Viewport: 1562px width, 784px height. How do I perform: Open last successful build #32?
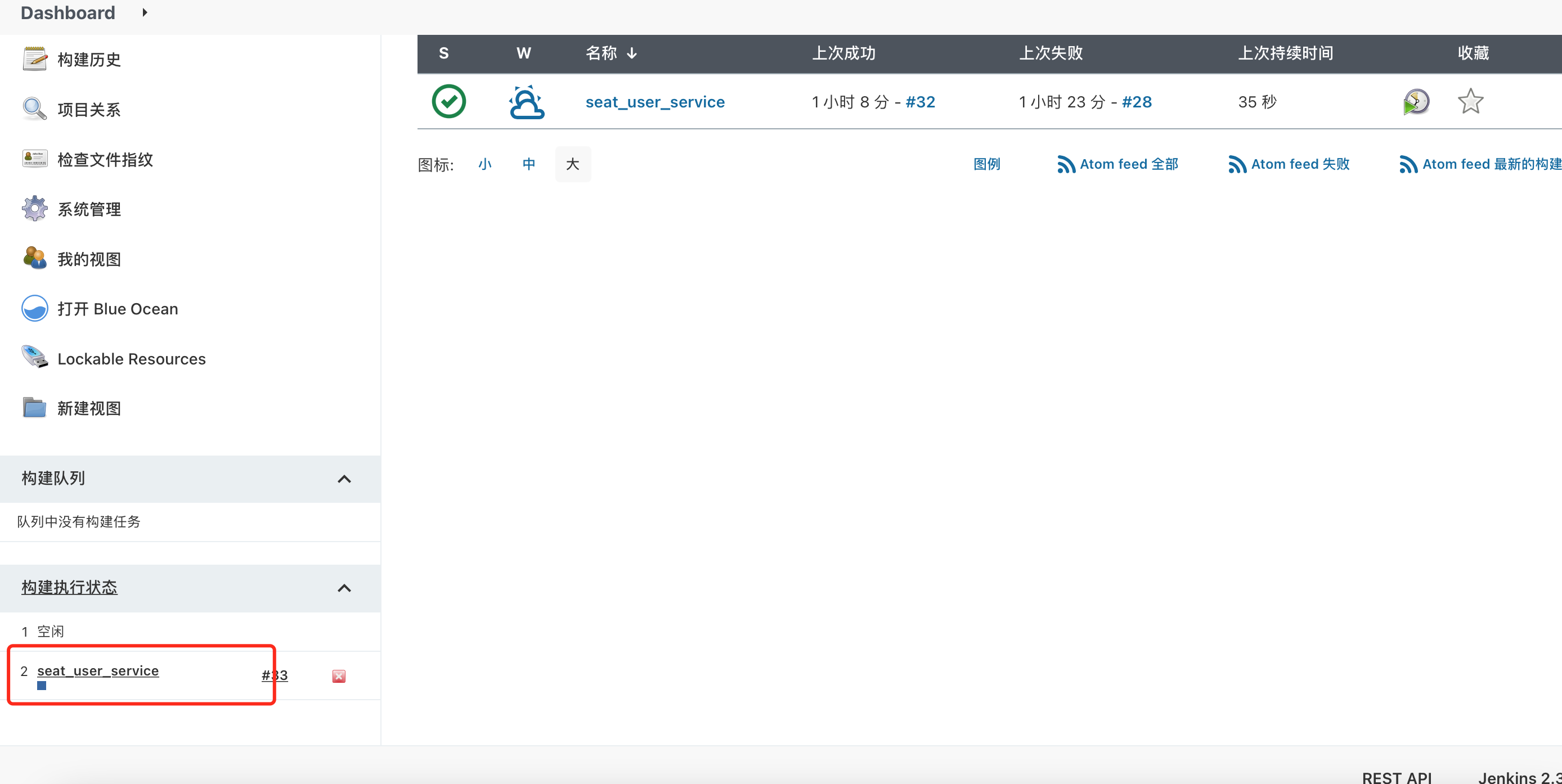pos(920,102)
